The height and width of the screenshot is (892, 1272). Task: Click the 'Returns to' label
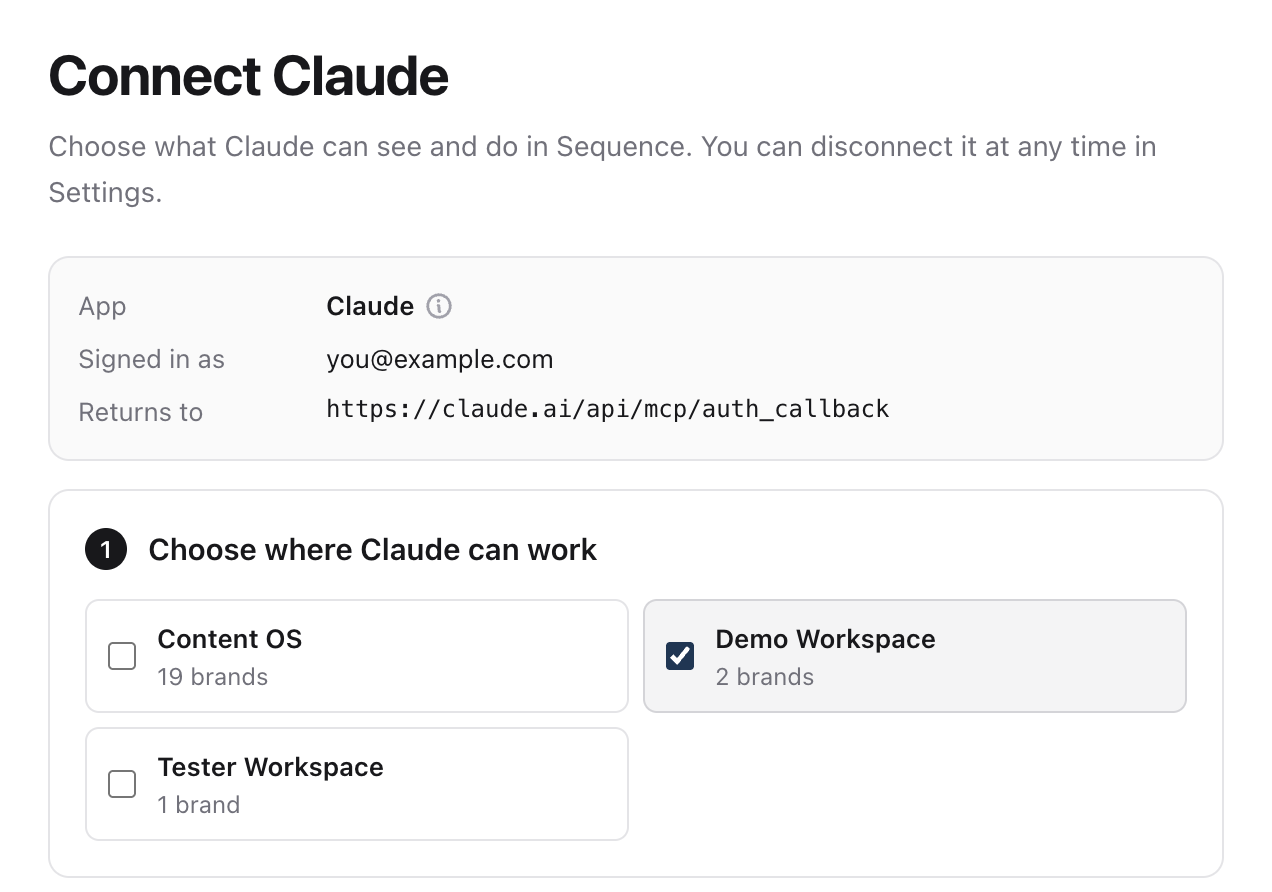point(141,412)
